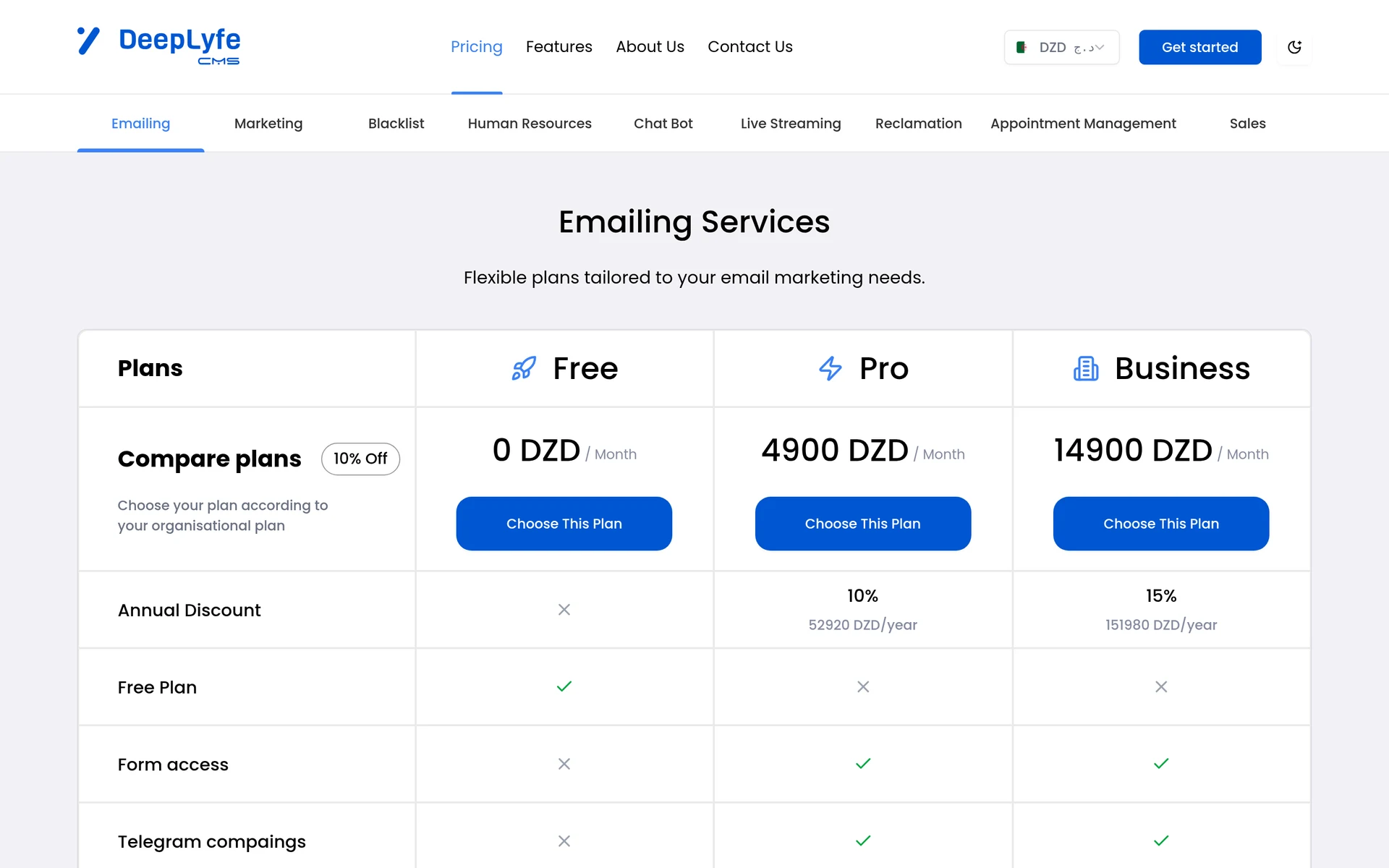Click the 10% discount under Pro
This screenshot has height=868, width=1389.
coord(862,596)
